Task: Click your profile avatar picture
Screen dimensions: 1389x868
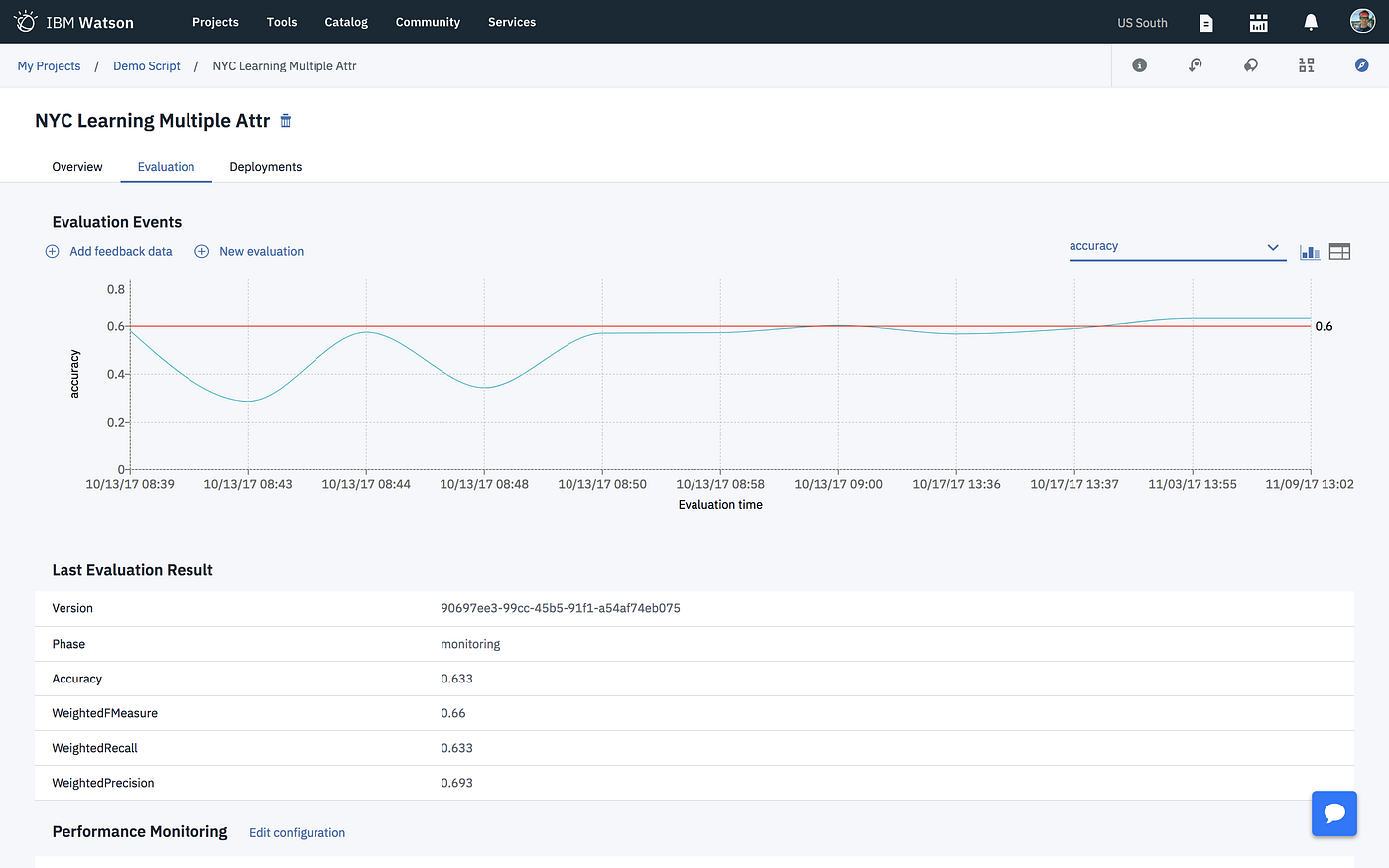Action: click(x=1362, y=20)
